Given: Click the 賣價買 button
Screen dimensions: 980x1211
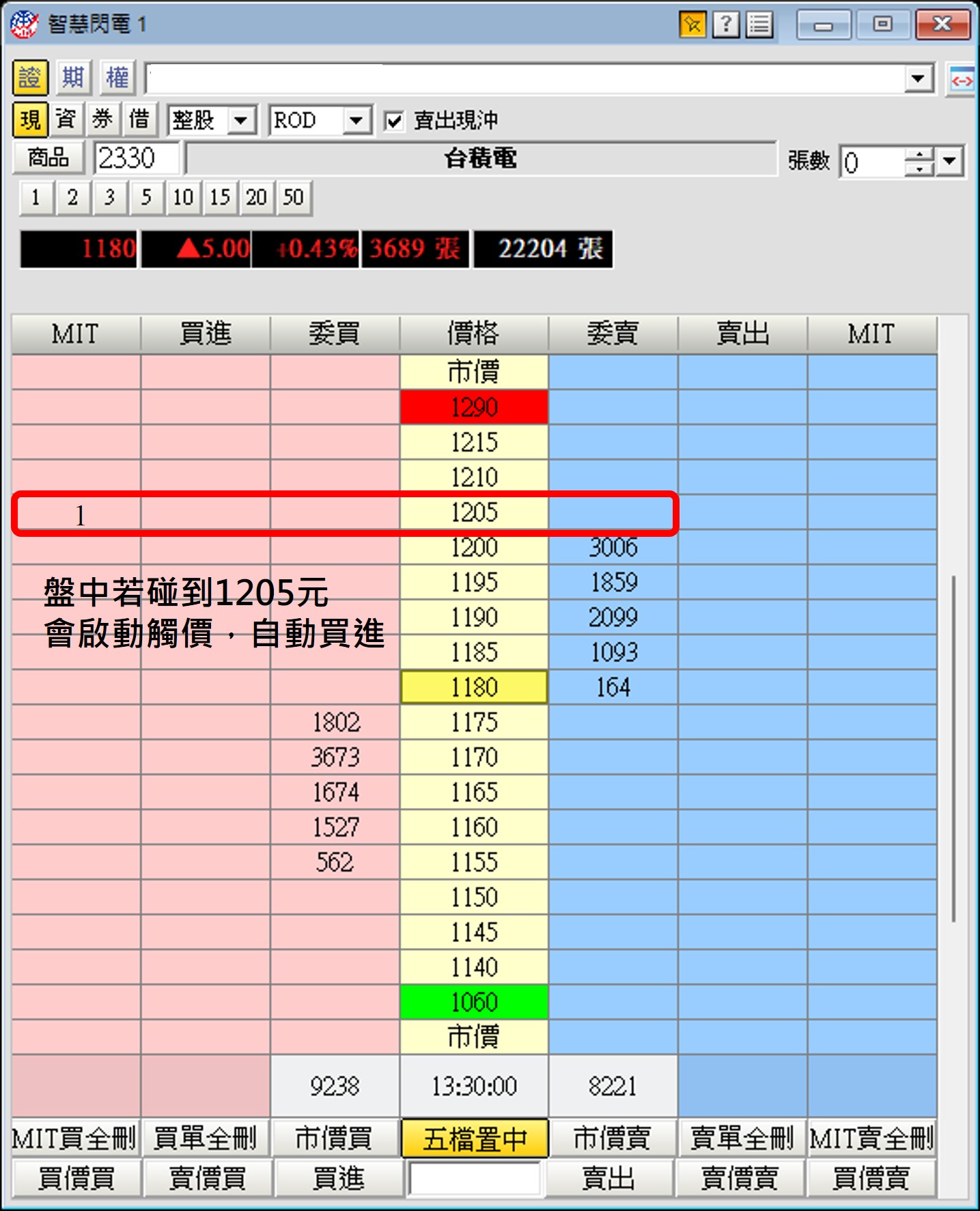Looking at the screenshot, I should [208, 1178].
